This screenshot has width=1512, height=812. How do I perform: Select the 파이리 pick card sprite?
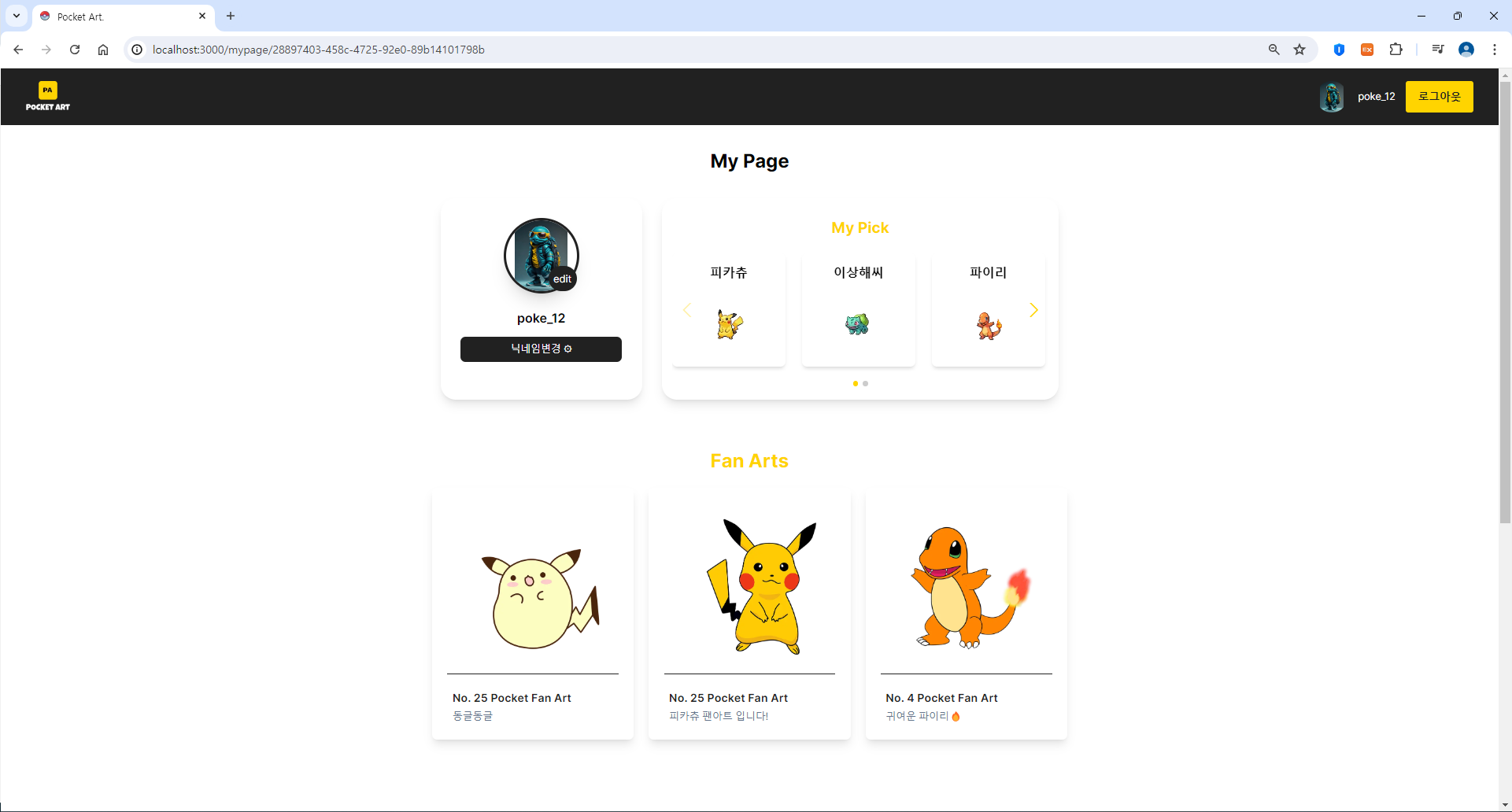point(989,324)
